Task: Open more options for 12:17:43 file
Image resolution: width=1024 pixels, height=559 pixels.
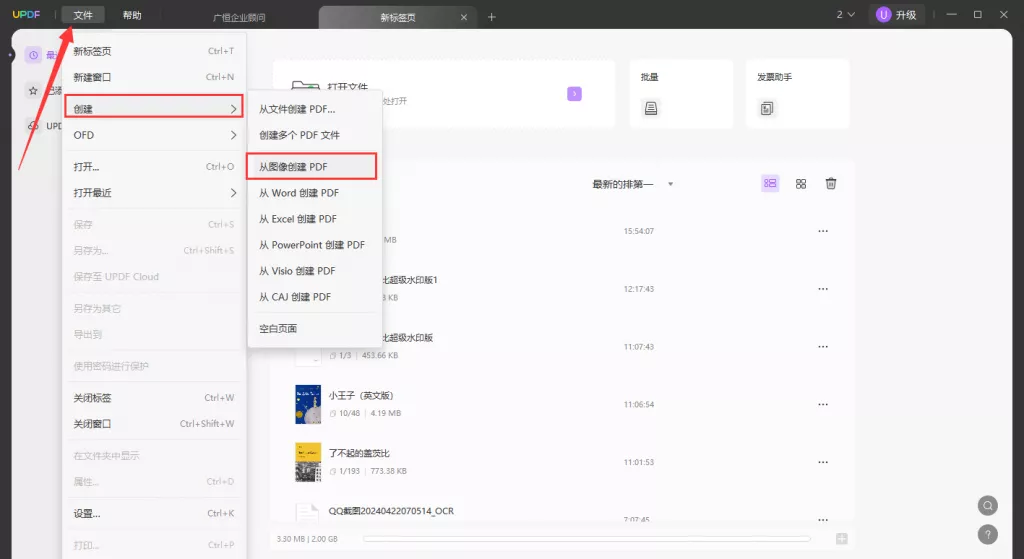Action: click(x=823, y=289)
